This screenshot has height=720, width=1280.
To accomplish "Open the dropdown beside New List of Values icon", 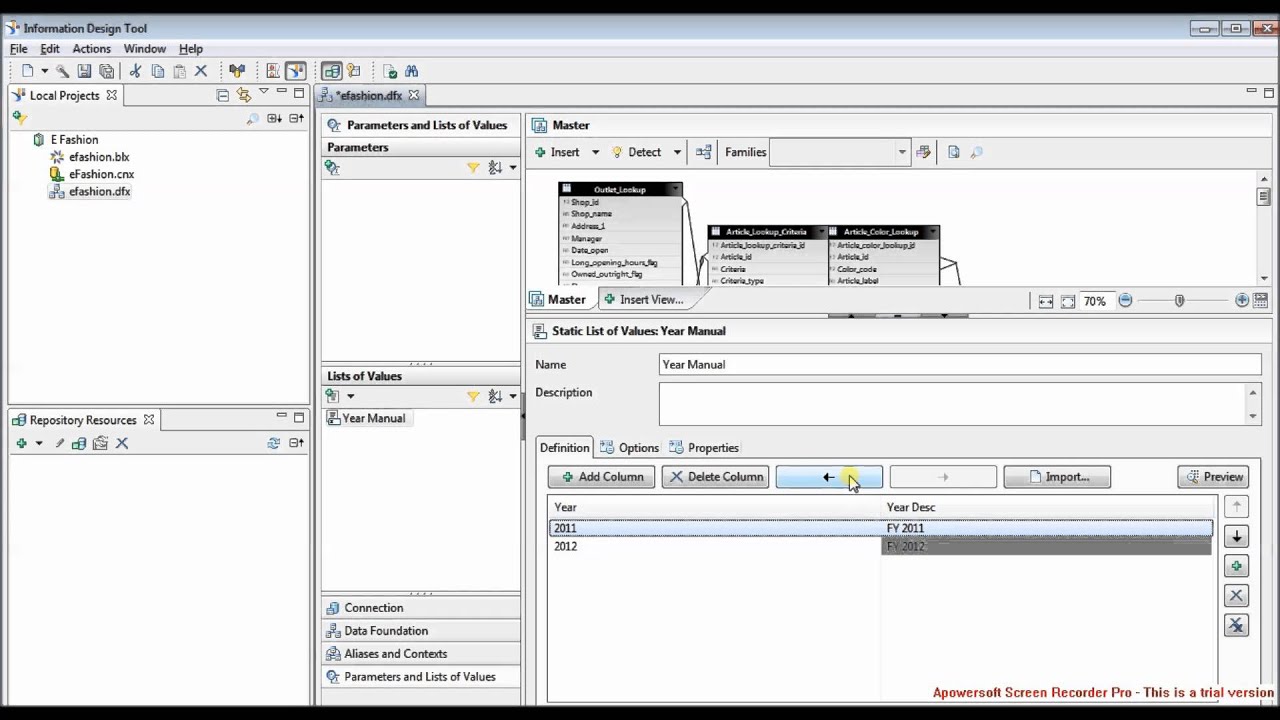I will [x=350, y=397].
